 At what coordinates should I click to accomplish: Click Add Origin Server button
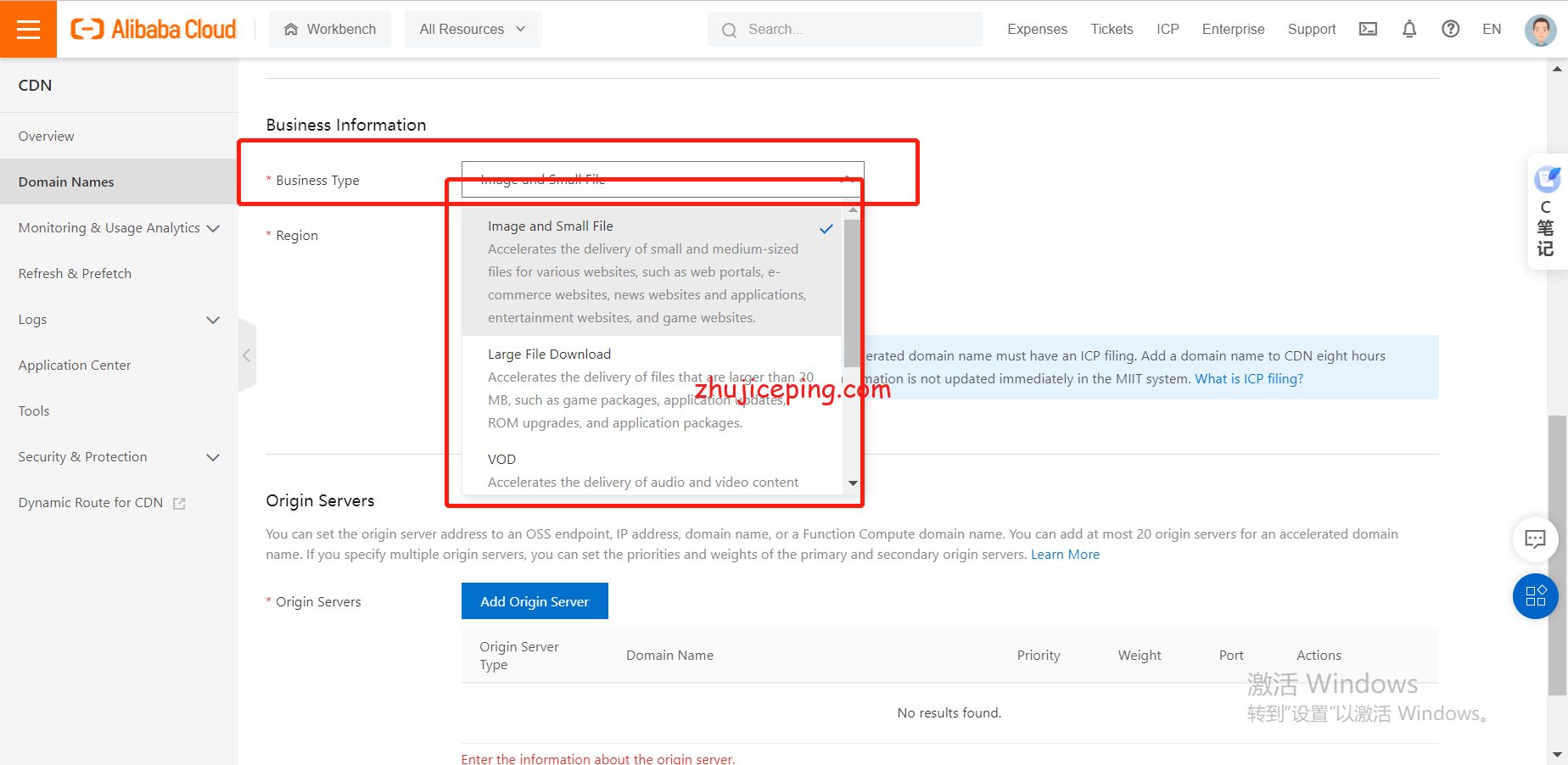tap(535, 600)
